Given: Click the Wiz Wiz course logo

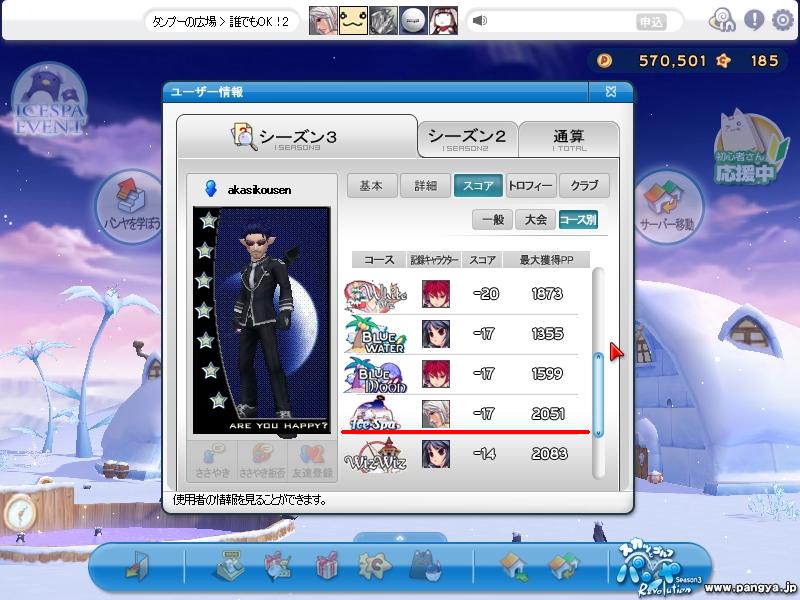Looking at the screenshot, I should click(376, 456).
